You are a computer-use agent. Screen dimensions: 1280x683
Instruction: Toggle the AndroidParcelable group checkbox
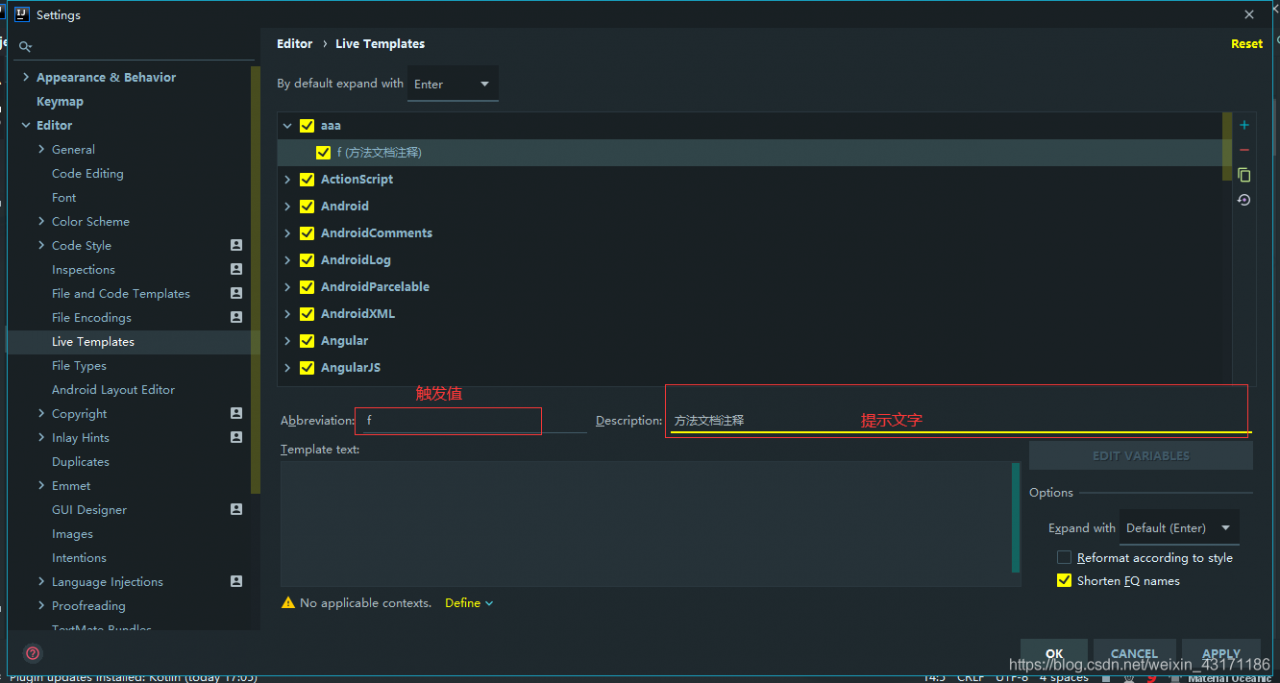(x=307, y=287)
